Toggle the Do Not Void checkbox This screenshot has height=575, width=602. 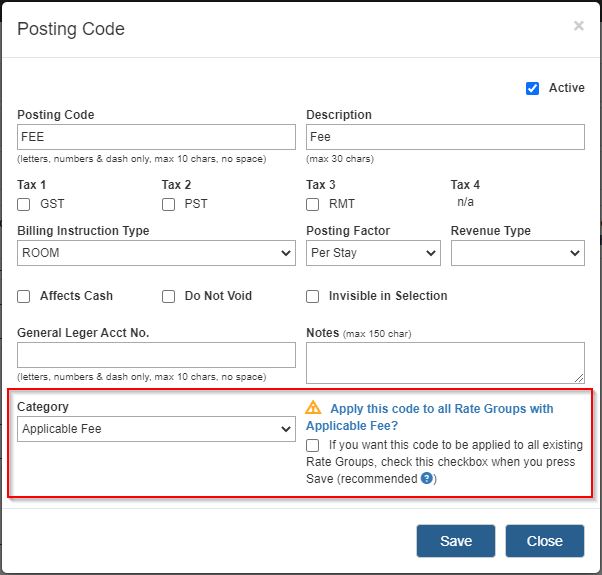click(168, 296)
